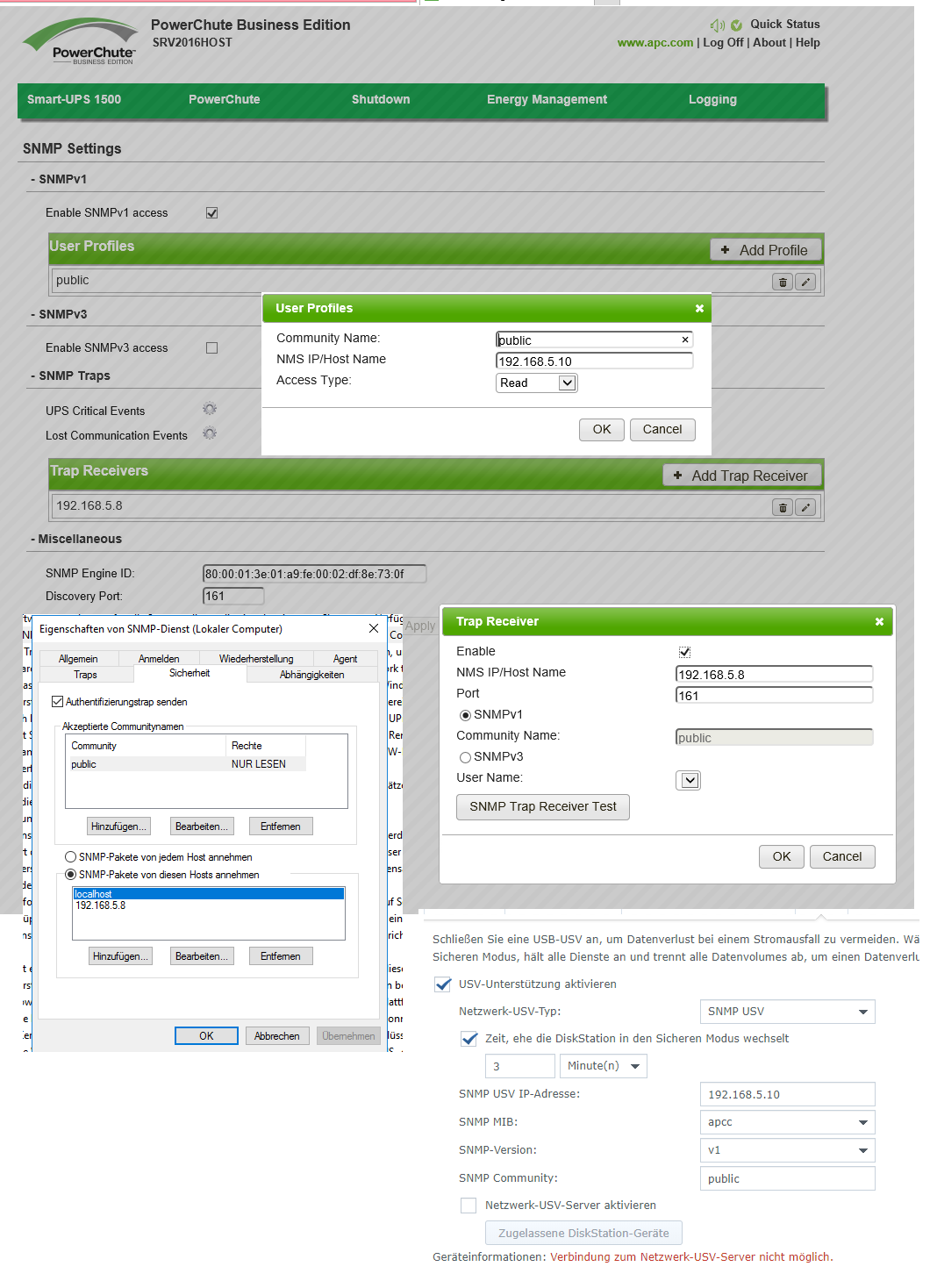Close the User Profiles dialog with X
This screenshot has height=1288, width=937.
click(699, 308)
